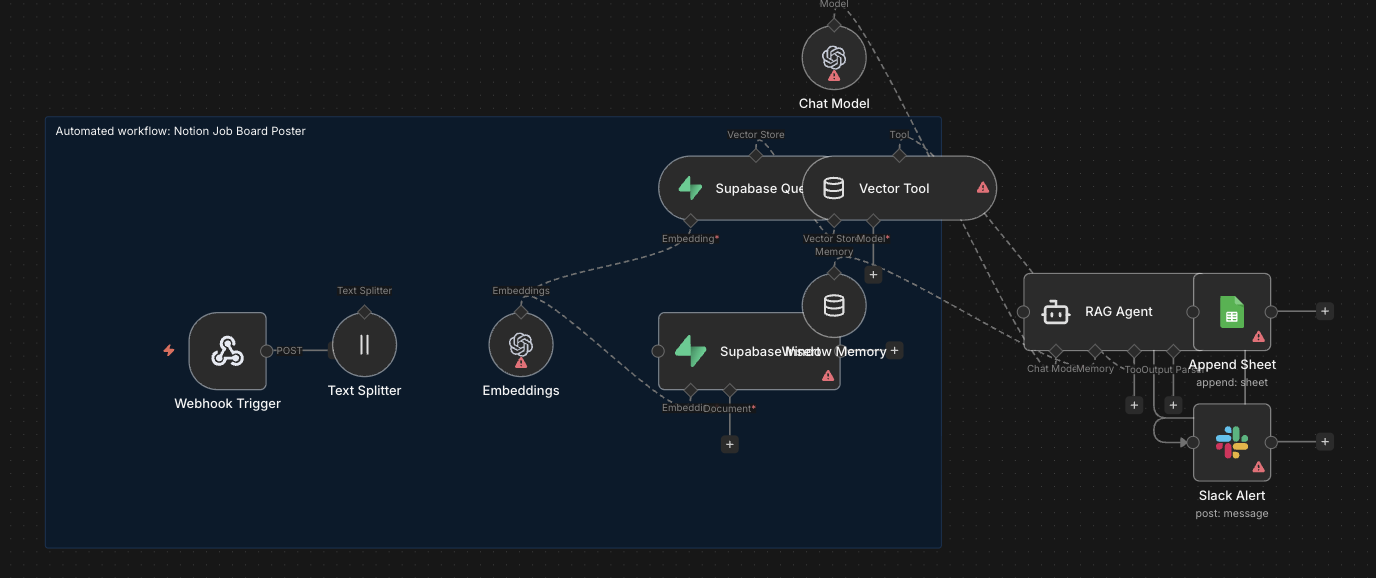Screen dimensions: 1376x578
Task: Click the Supabase Insert node lightning icon
Action: [x=690, y=351]
